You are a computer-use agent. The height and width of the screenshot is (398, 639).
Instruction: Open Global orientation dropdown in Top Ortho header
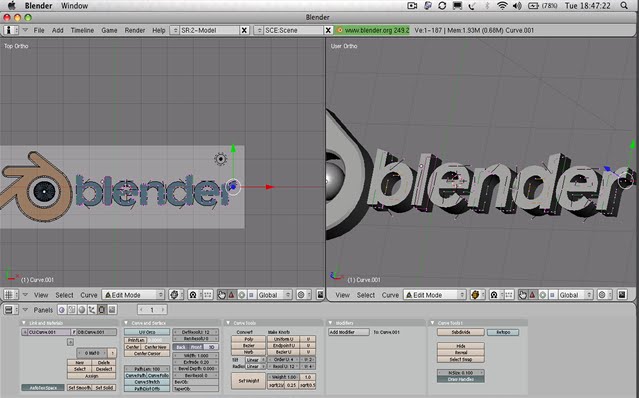click(275, 295)
